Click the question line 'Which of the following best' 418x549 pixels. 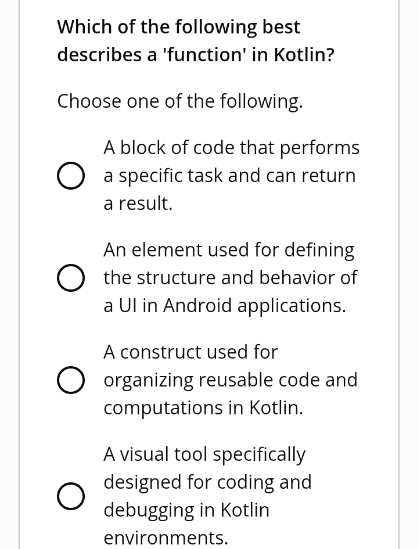179,27
